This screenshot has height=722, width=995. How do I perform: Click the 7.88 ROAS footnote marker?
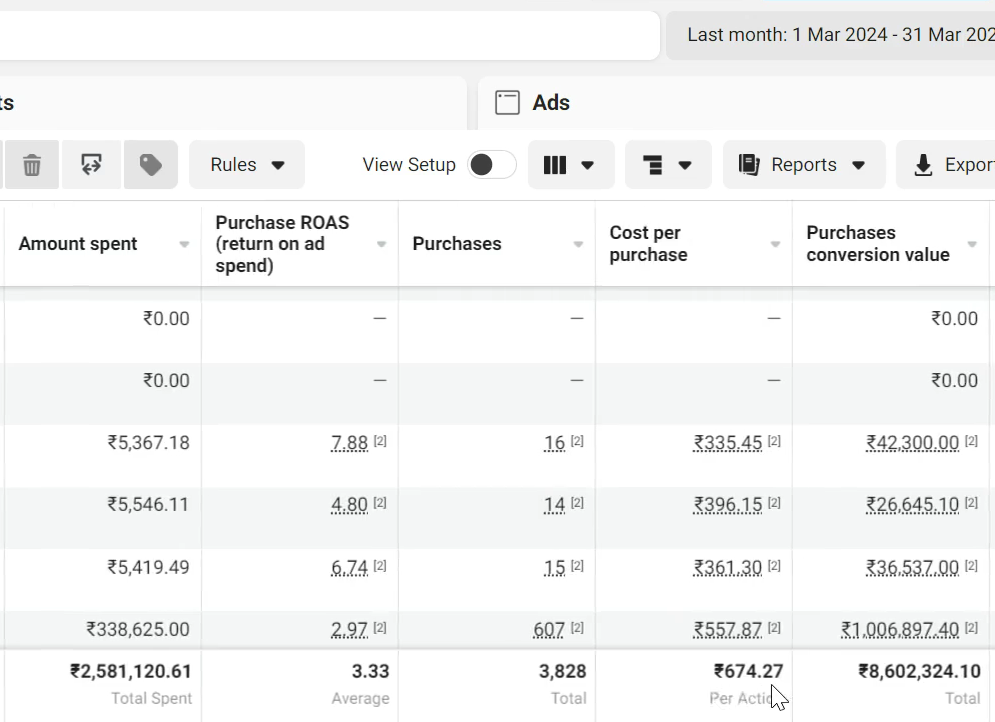(380, 442)
